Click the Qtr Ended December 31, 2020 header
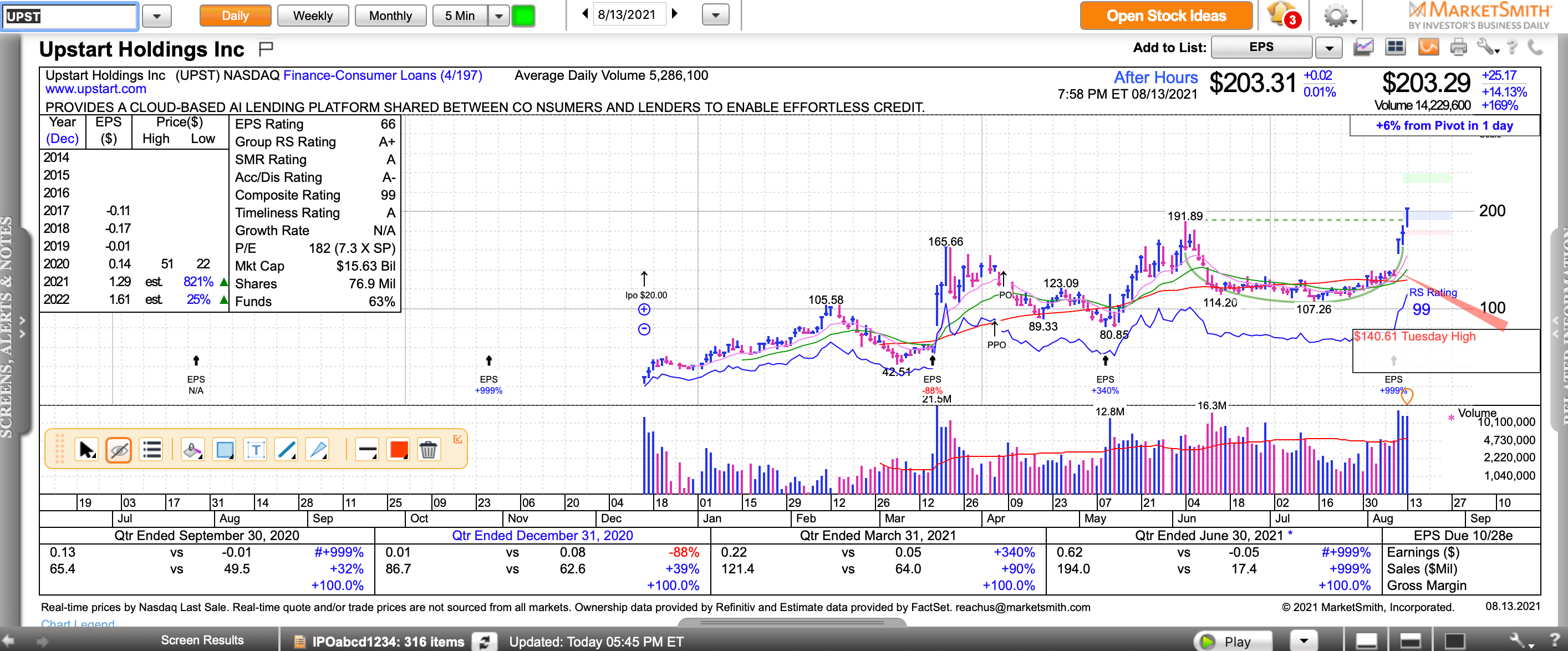 (x=542, y=535)
